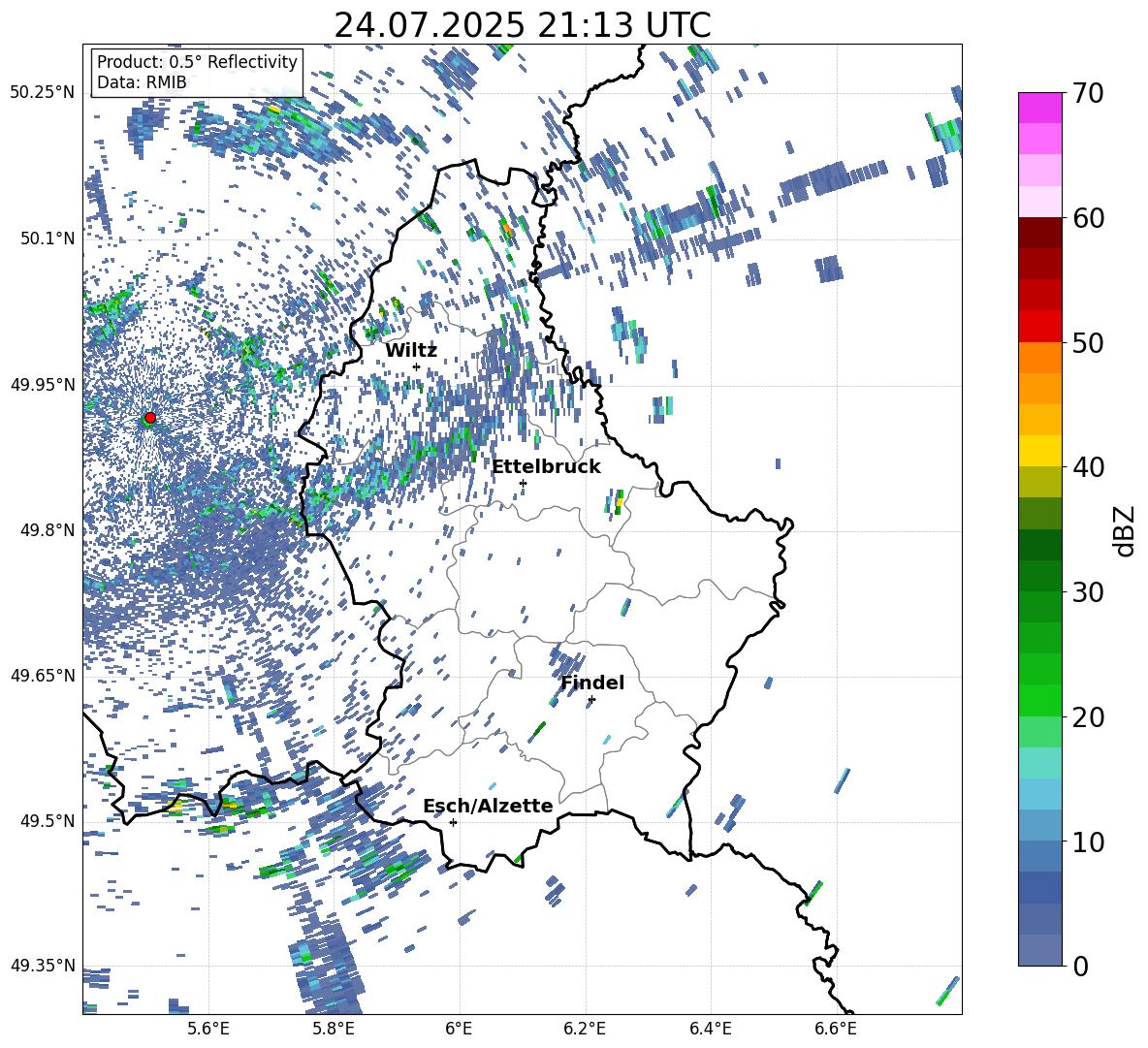Click the bright red colorbar swatch near 50
1148x1048 pixels.
1040,327
